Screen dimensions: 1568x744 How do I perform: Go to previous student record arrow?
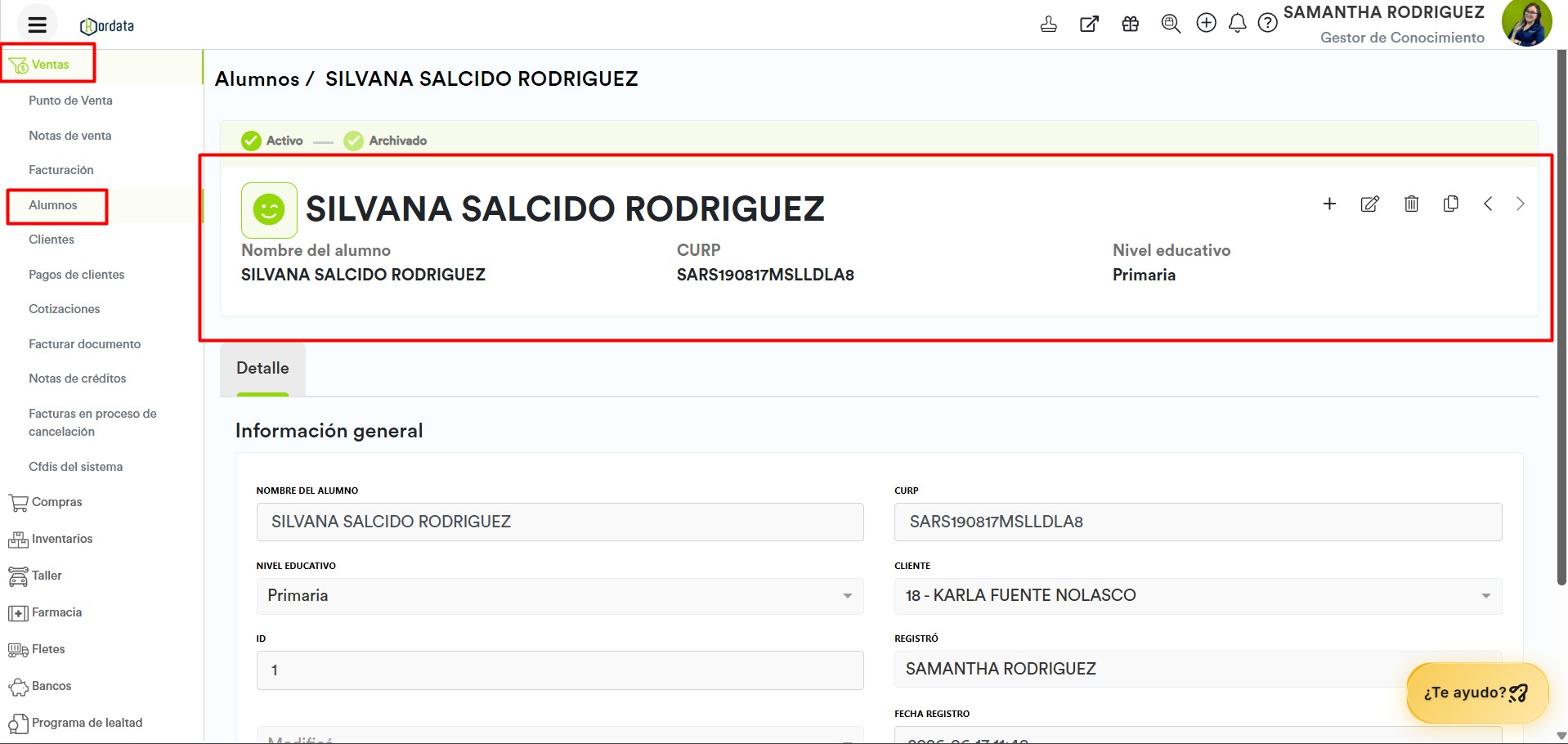point(1488,204)
